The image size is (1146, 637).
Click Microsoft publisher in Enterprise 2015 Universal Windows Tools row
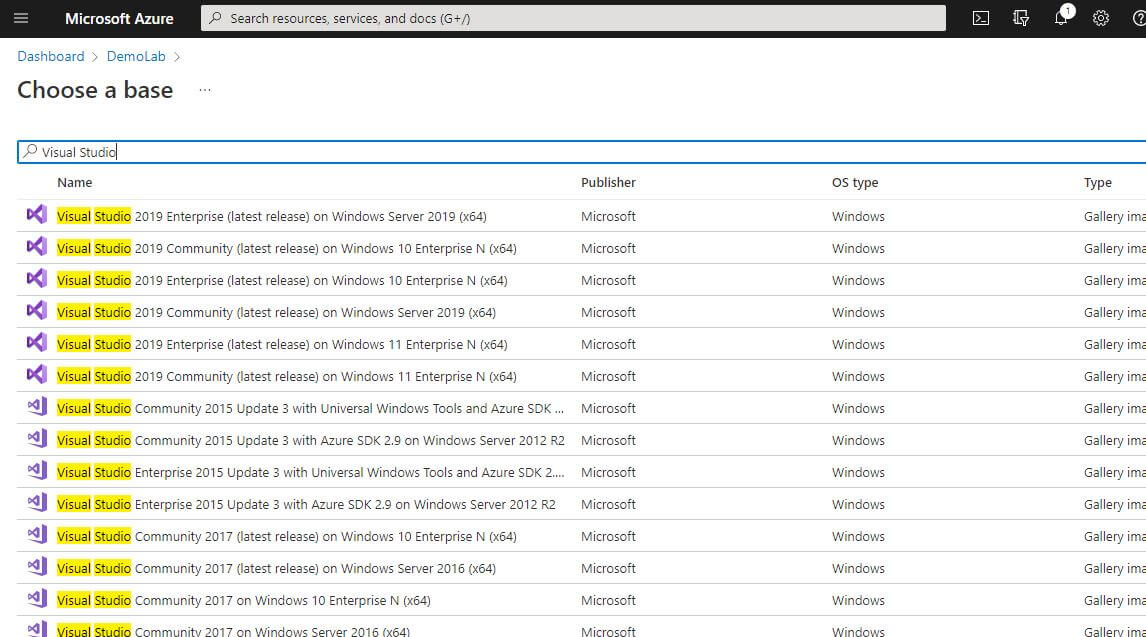point(608,473)
